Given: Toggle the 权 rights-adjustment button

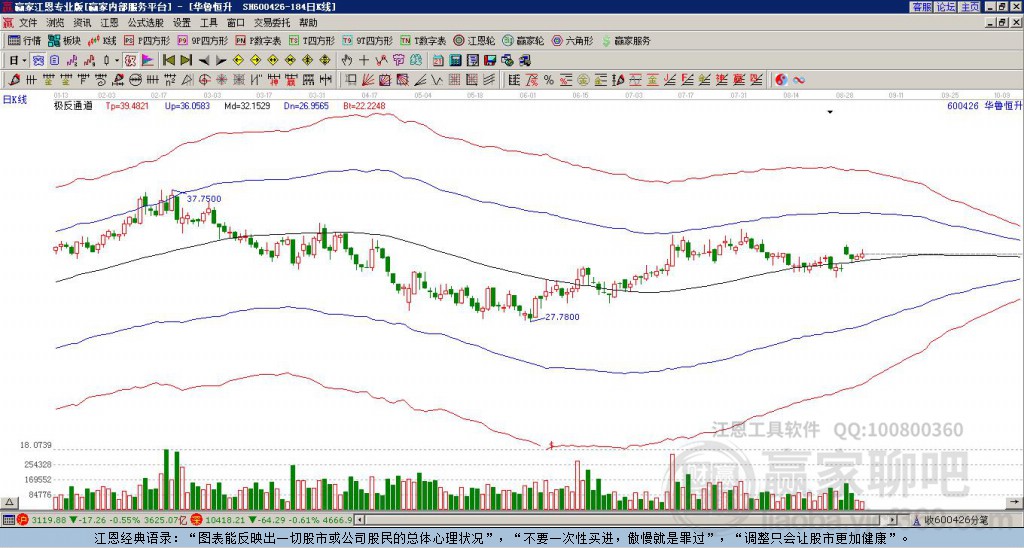Looking at the screenshot, I should tap(130, 61).
